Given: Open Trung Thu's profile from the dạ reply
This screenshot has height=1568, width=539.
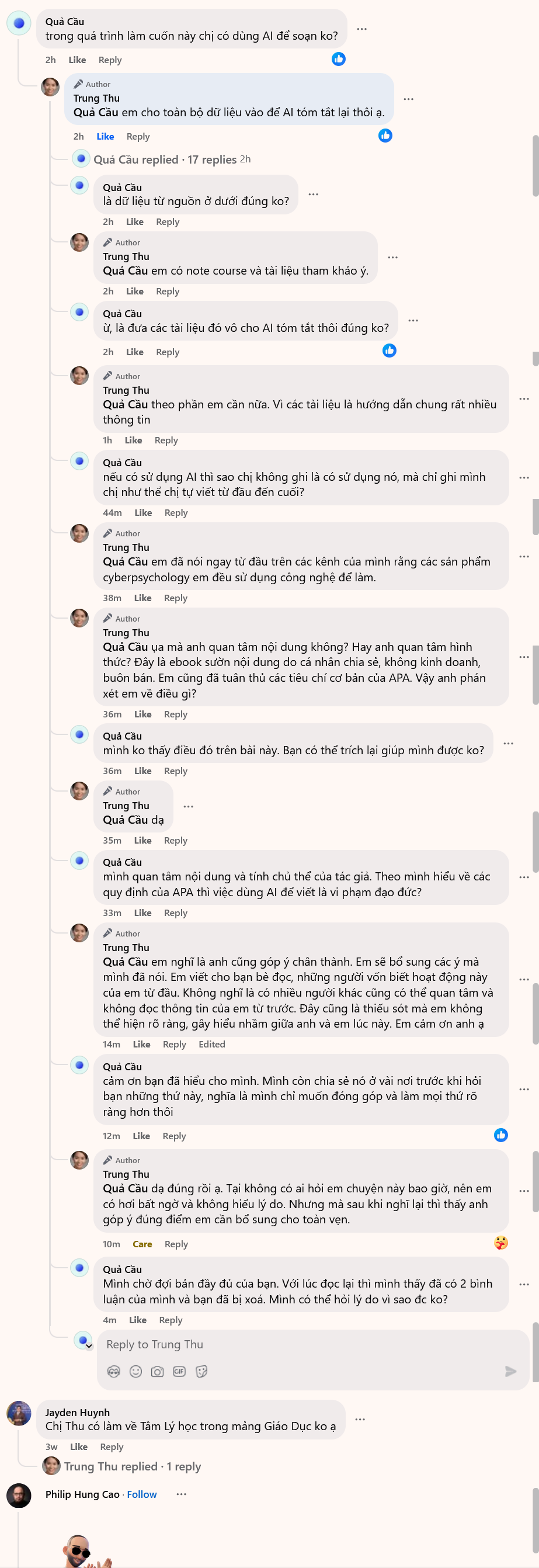Looking at the screenshot, I should click(126, 805).
